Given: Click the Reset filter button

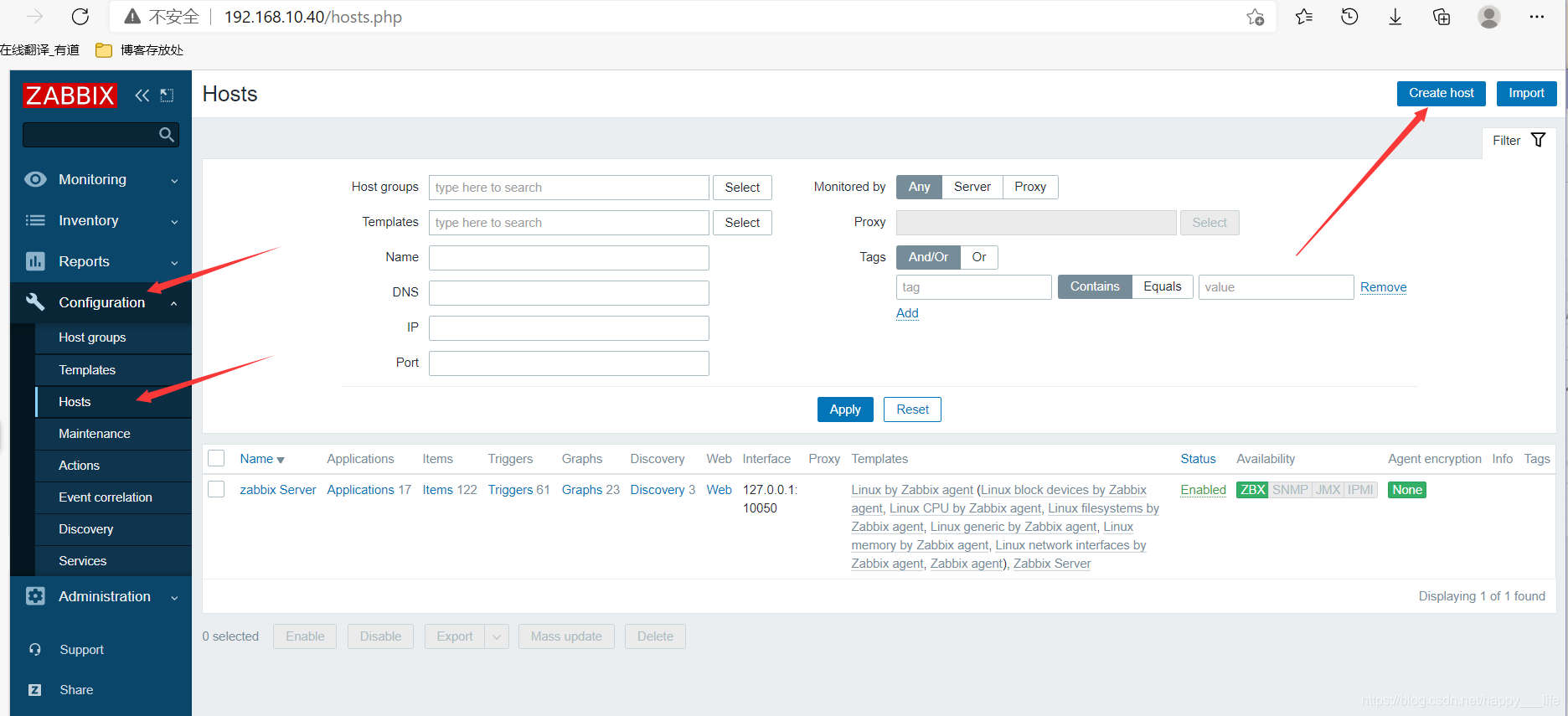Looking at the screenshot, I should pos(912,410).
